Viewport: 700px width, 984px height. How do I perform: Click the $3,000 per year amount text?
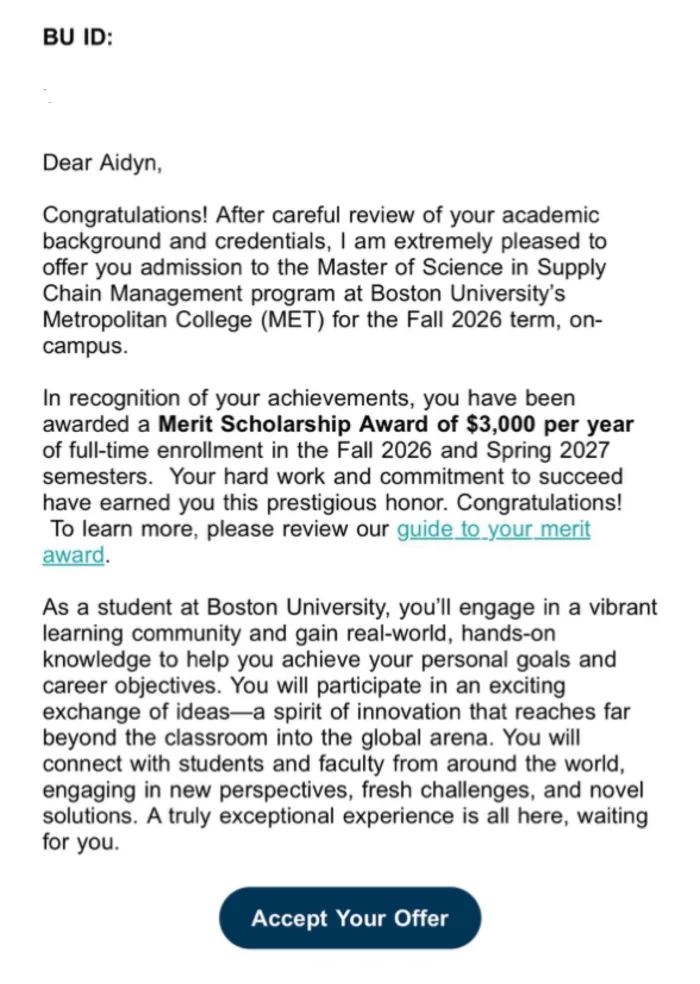552,424
